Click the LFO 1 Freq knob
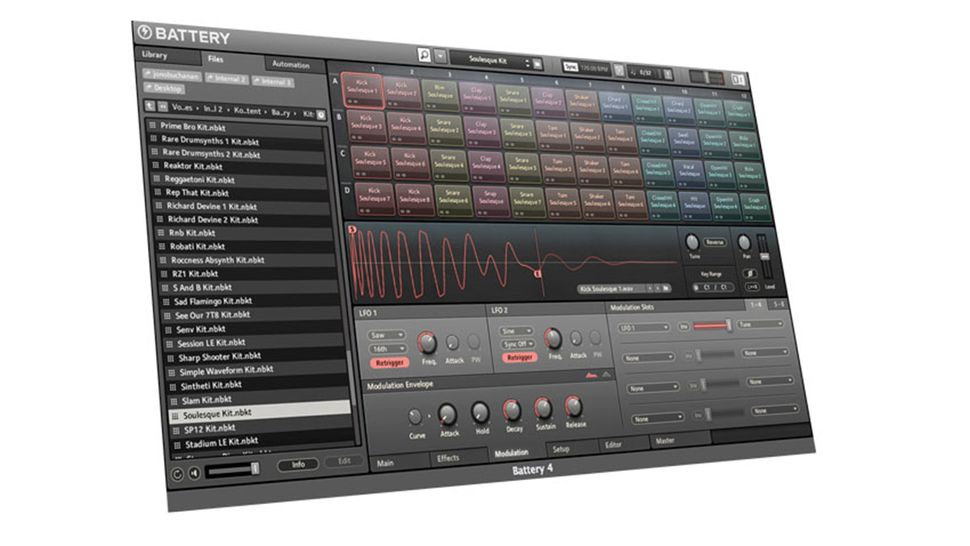 point(427,343)
